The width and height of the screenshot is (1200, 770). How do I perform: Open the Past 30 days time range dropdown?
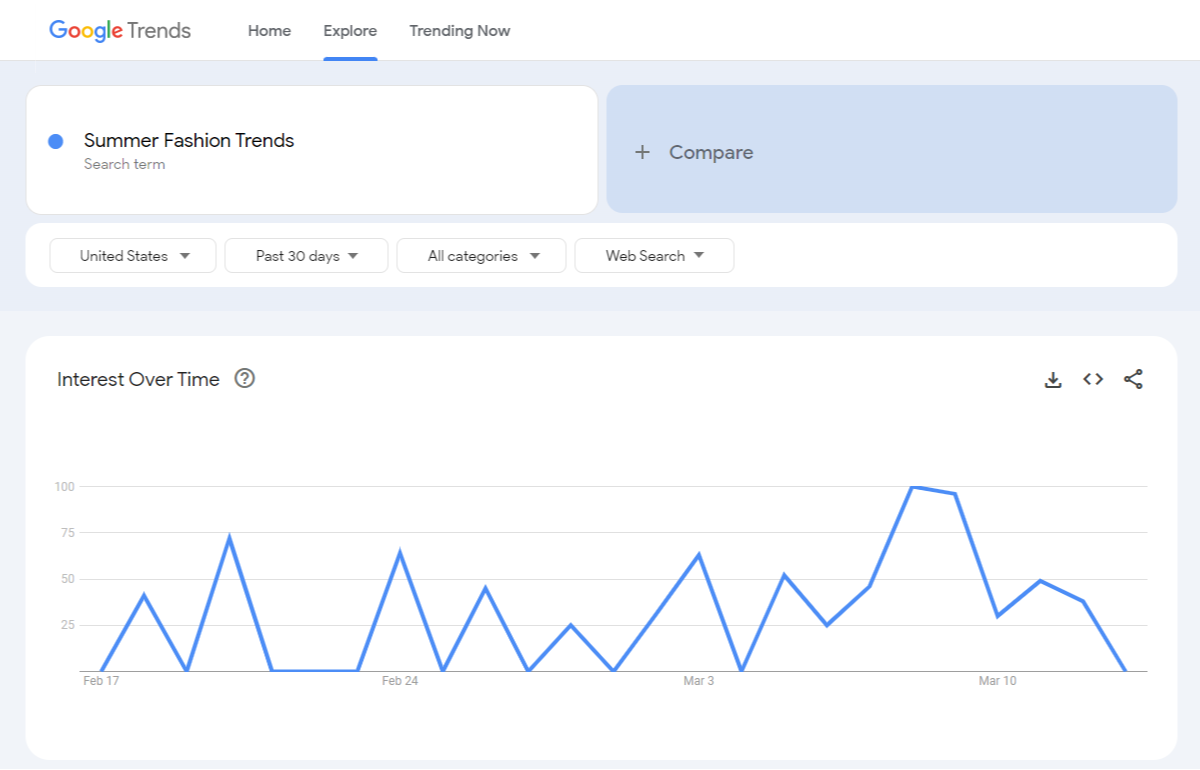[306, 256]
